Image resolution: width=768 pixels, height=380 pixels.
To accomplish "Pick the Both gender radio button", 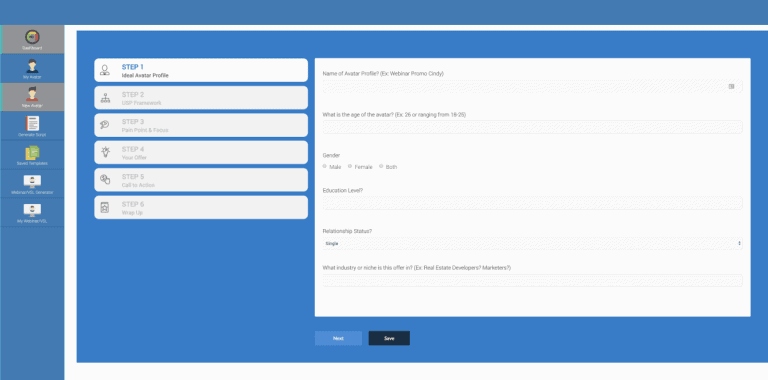I will [x=381, y=166].
